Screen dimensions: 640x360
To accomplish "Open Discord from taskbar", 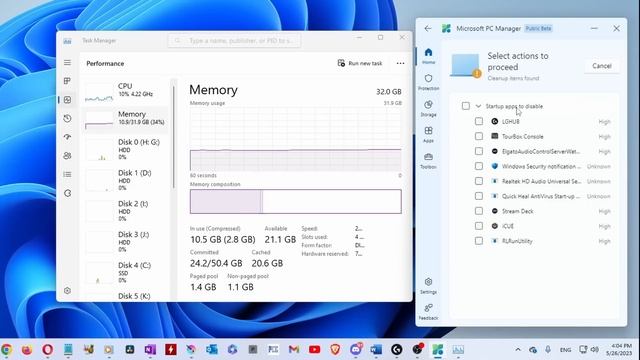I will 356,349.
